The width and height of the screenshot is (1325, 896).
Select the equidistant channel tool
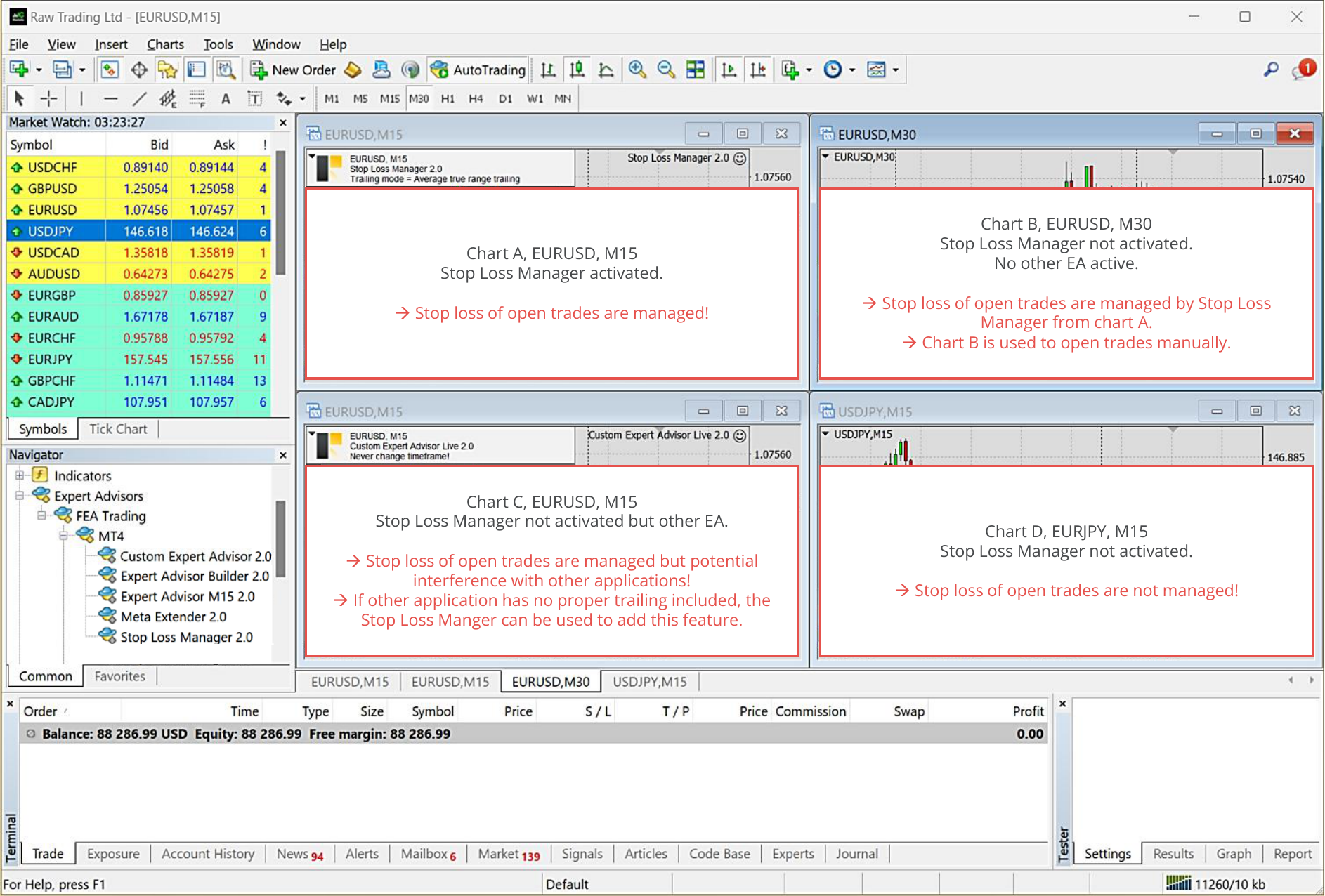click(x=167, y=98)
